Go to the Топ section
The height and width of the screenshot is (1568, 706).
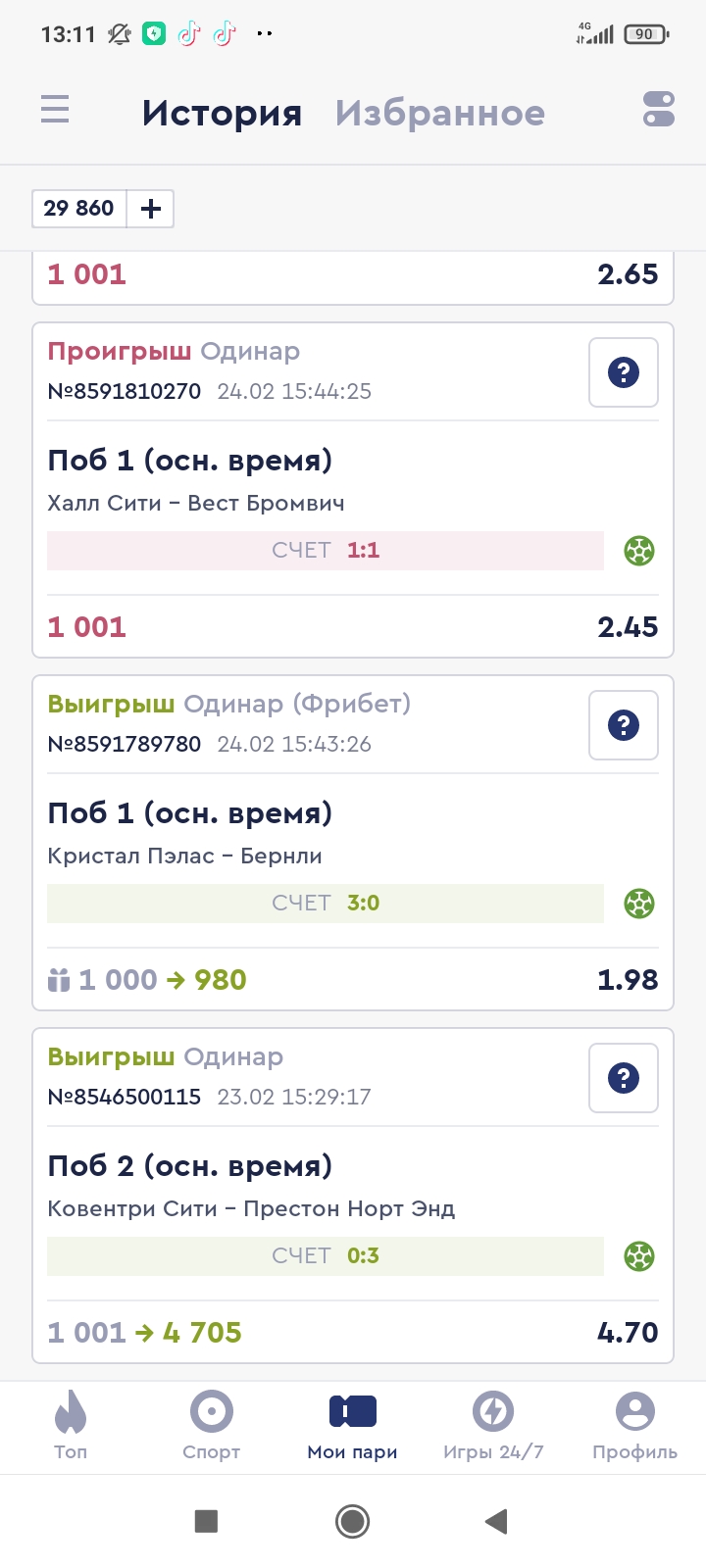pyautogui.click(x=71, y=1426)
